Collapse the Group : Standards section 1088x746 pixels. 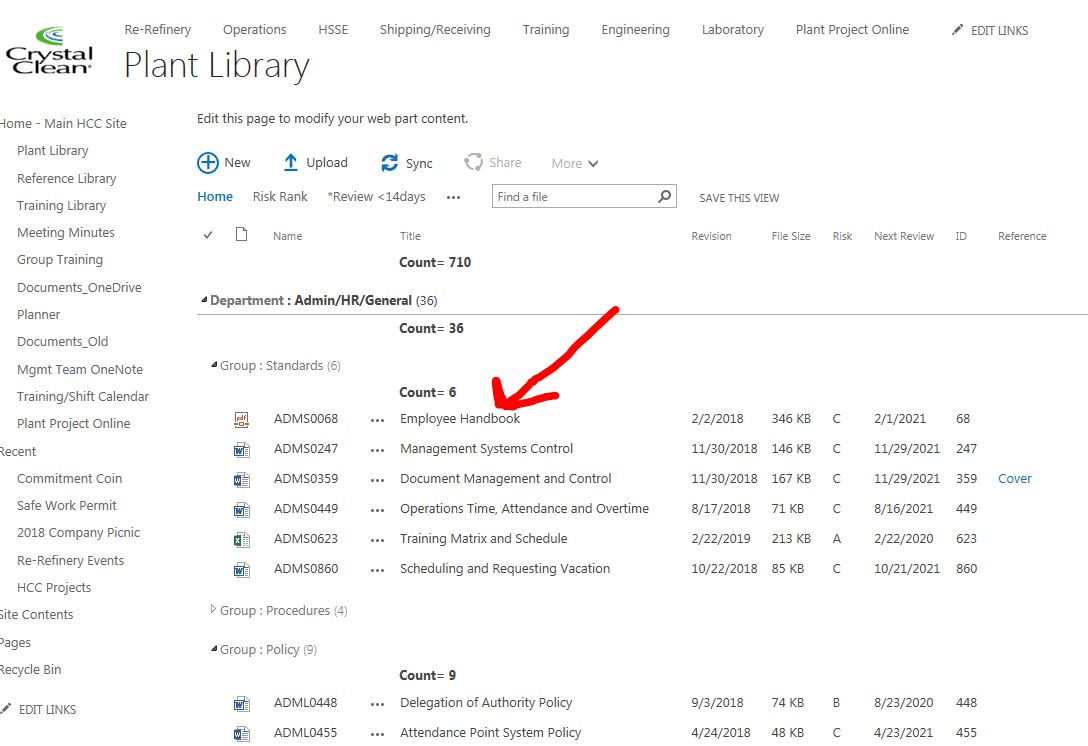214,366
